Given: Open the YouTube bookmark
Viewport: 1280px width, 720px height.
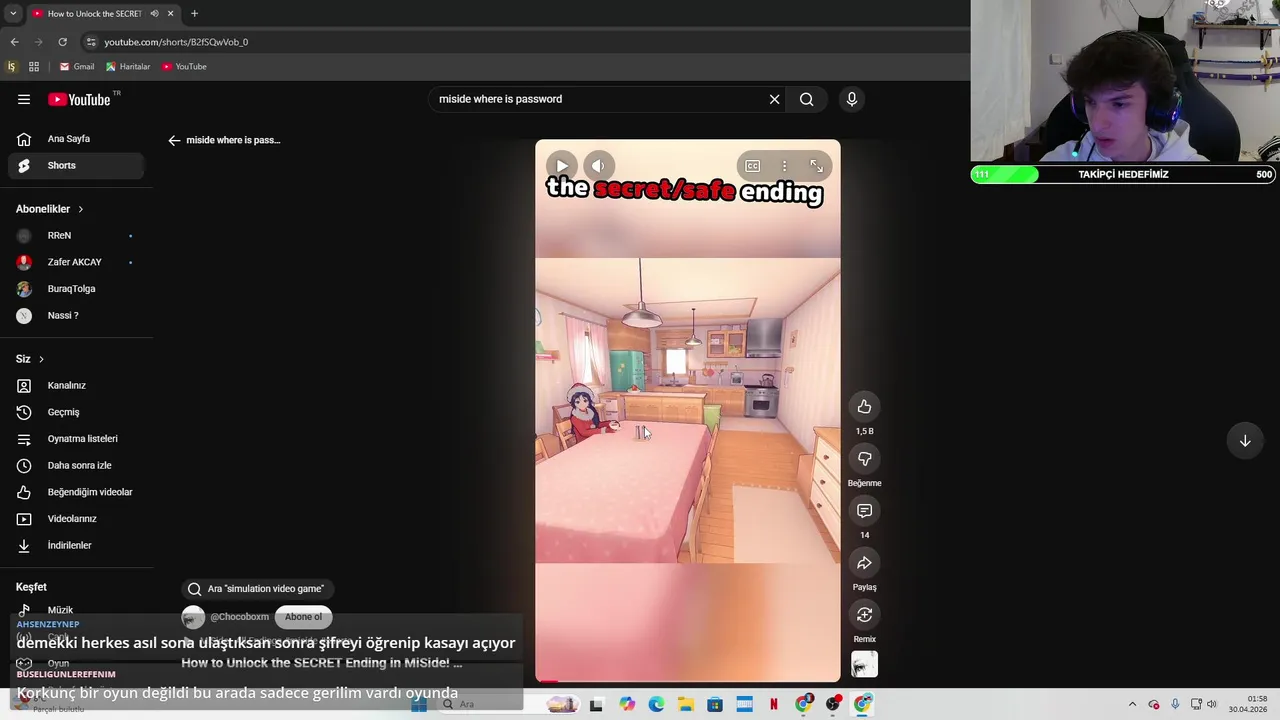Looking at the screenshot, I should pos(184,67).
